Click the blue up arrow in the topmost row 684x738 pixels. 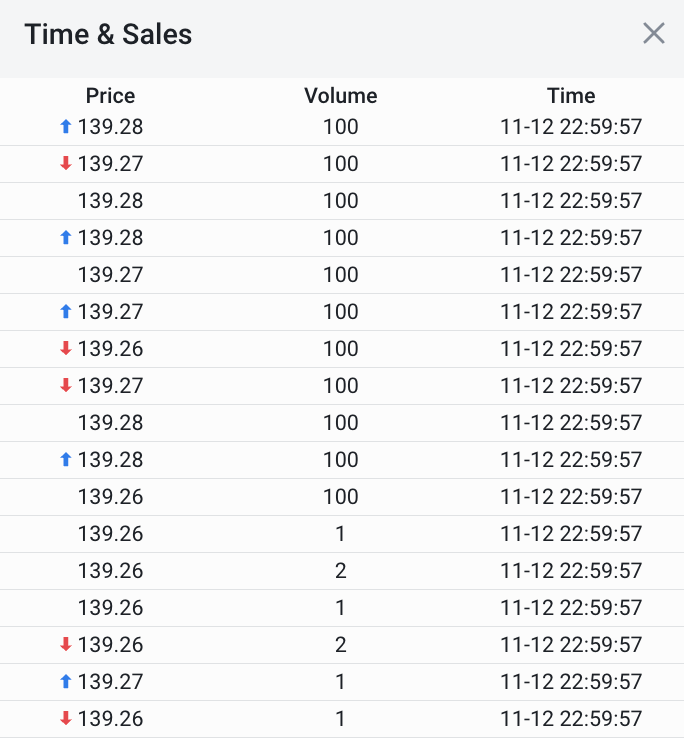(x=66, y=127)
